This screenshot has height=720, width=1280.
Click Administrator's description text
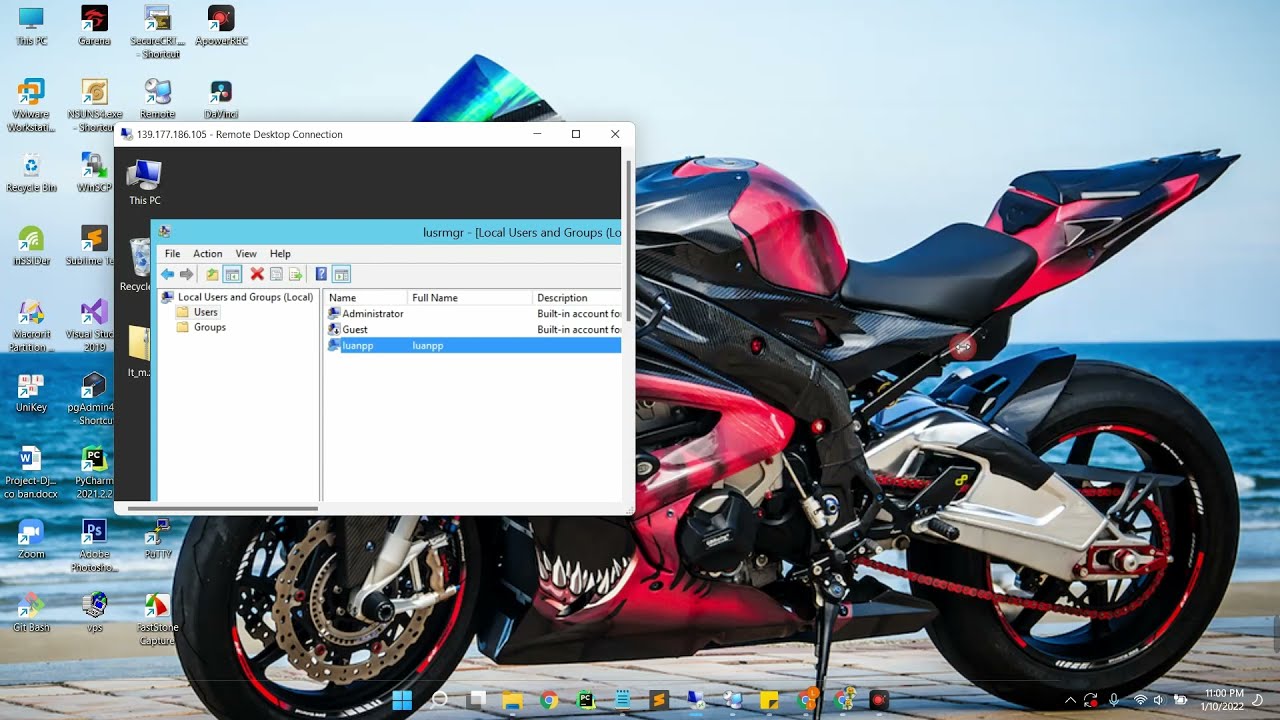click(579, 314)
